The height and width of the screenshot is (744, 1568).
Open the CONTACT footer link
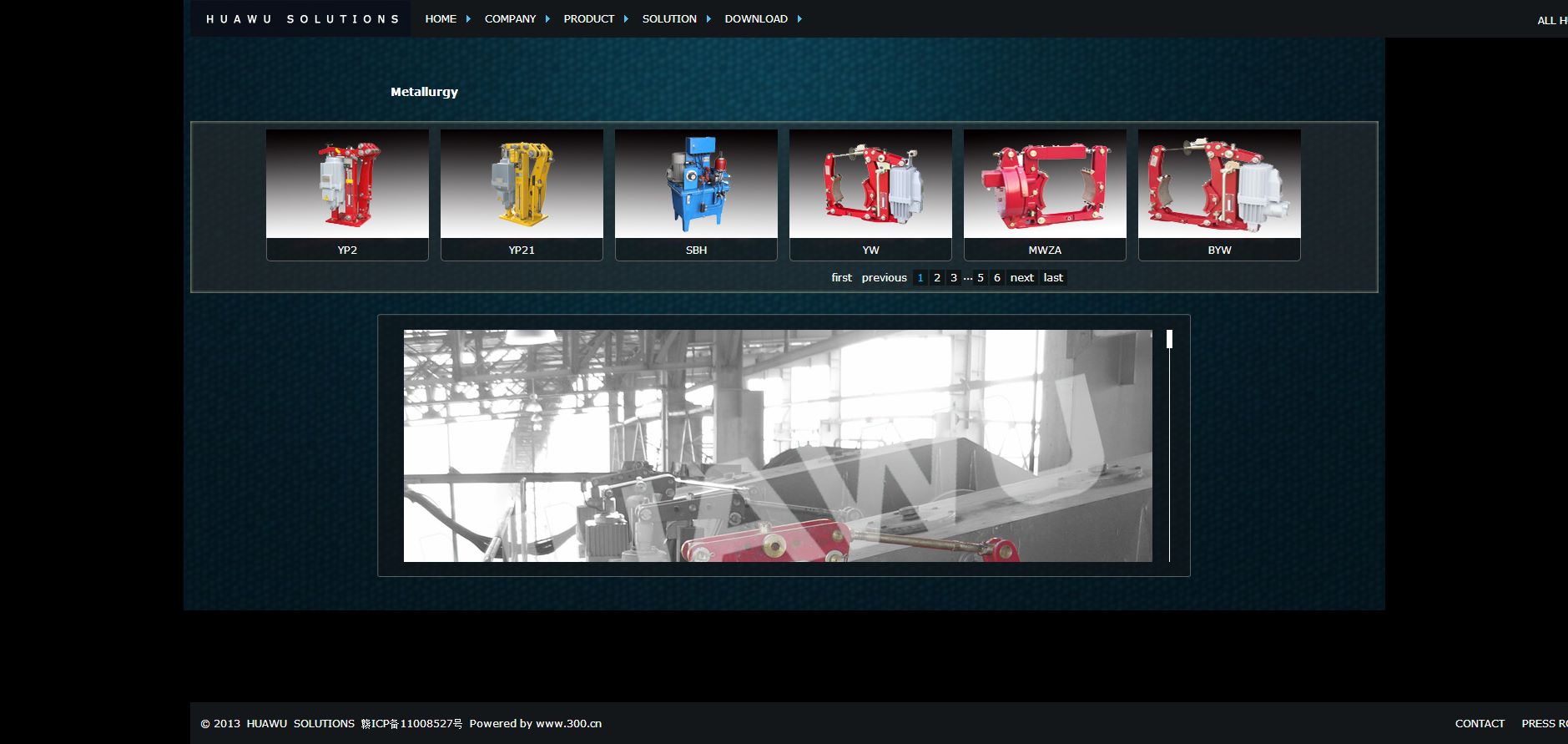pos(1480,724)
